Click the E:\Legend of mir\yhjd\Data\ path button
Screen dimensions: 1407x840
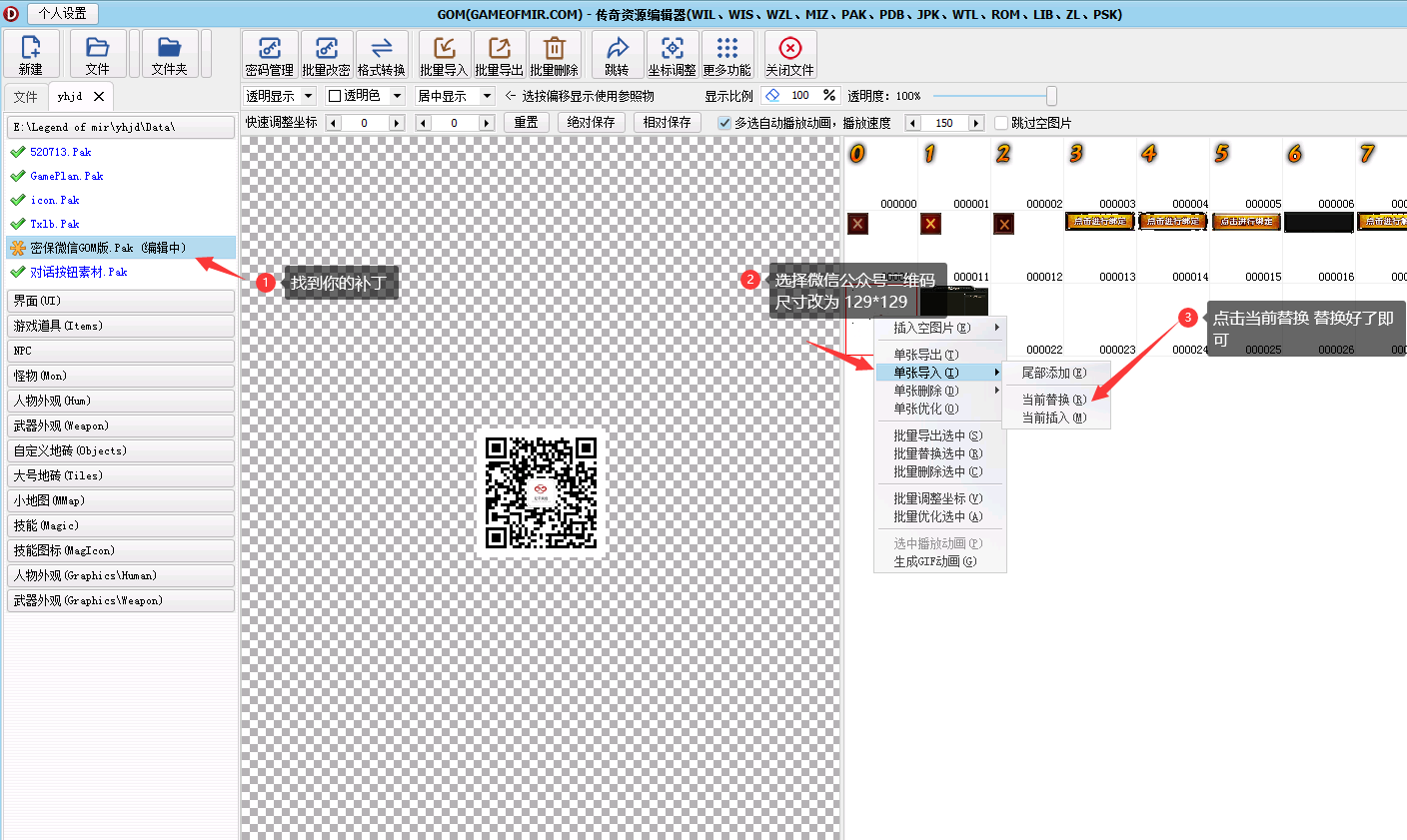tap(121, 127)
